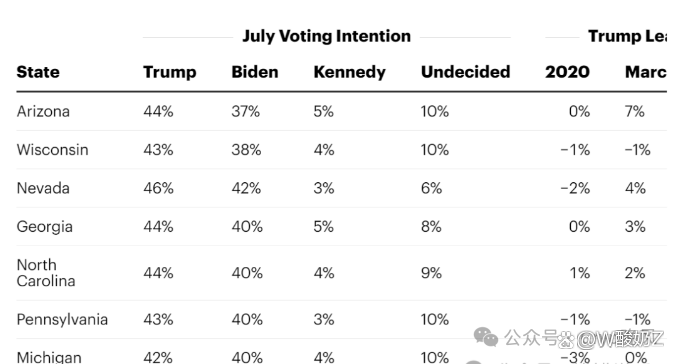
Task: Select the Michigan row label
Action: (x=49, y=358)
